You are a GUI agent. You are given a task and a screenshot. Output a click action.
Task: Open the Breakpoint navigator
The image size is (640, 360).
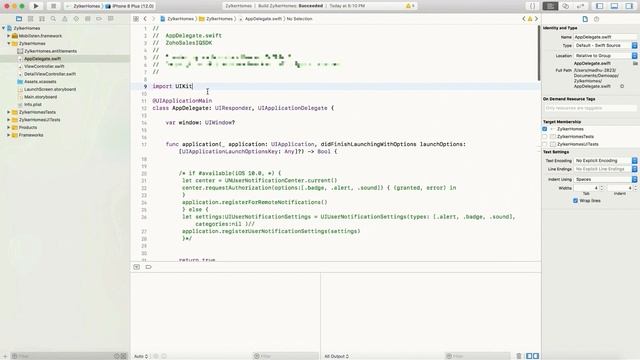[x=99, y=19]
